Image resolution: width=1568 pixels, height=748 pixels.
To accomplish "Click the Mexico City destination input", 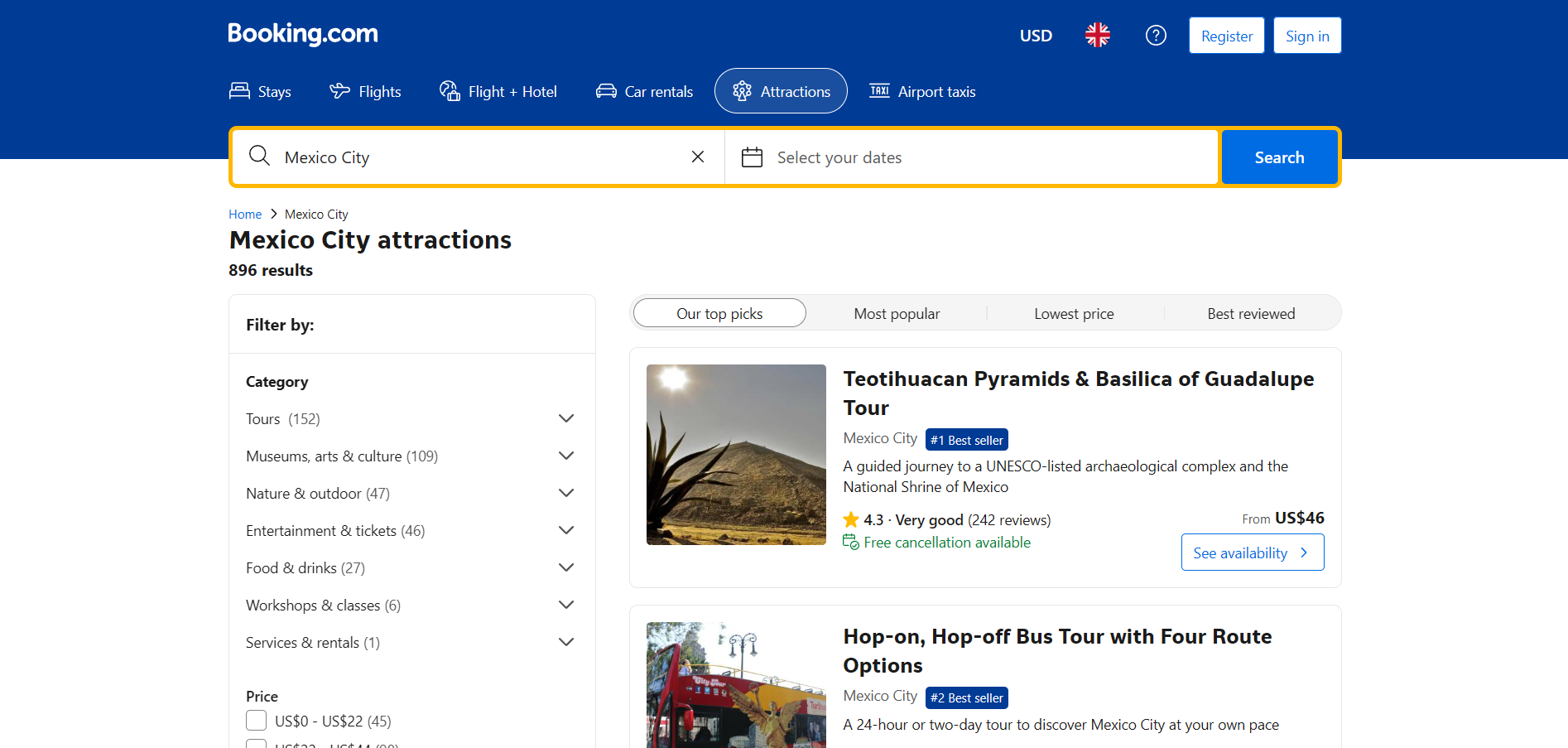I will tap(478, 157).
